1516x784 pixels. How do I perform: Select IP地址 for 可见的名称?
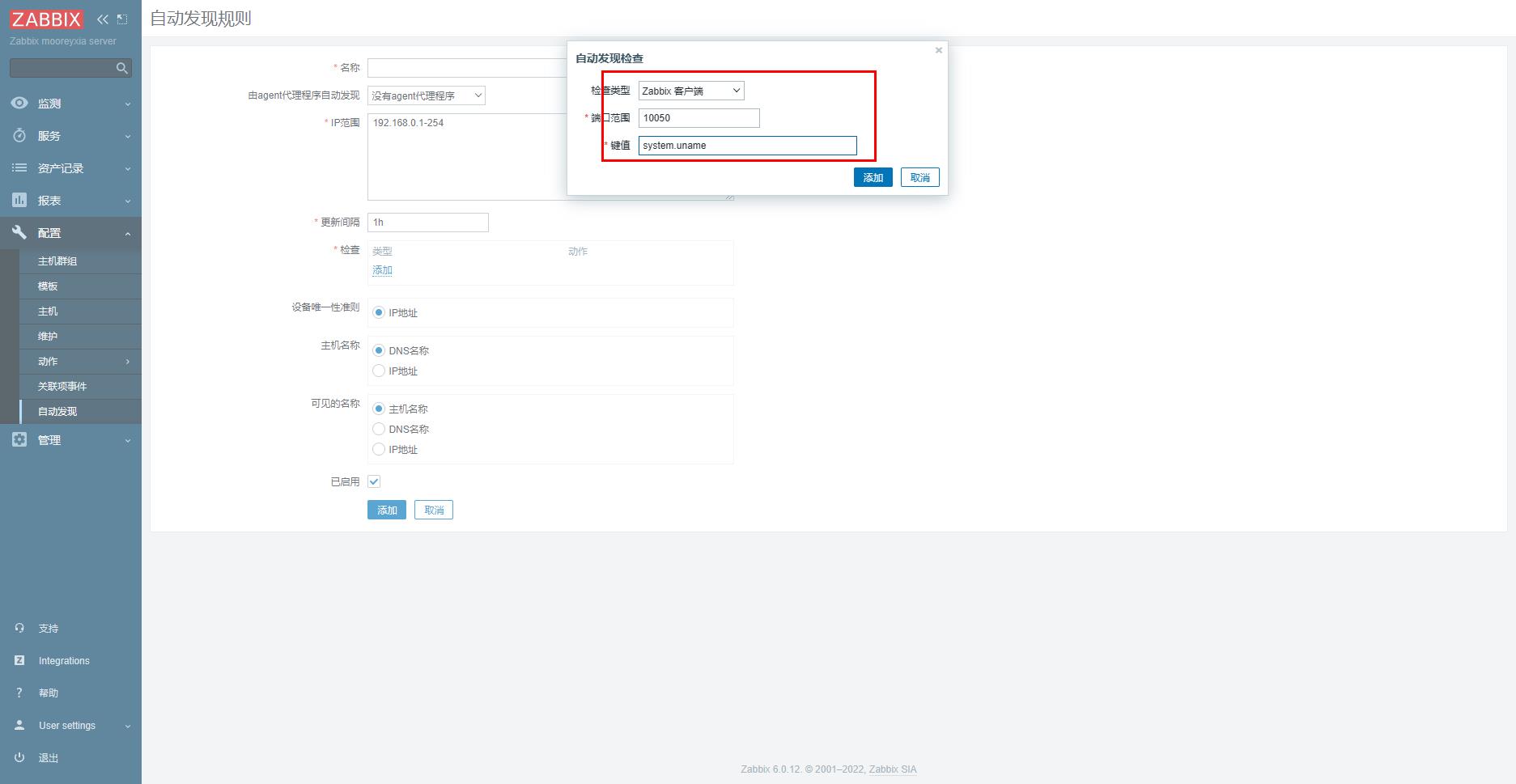click(379, 450)
